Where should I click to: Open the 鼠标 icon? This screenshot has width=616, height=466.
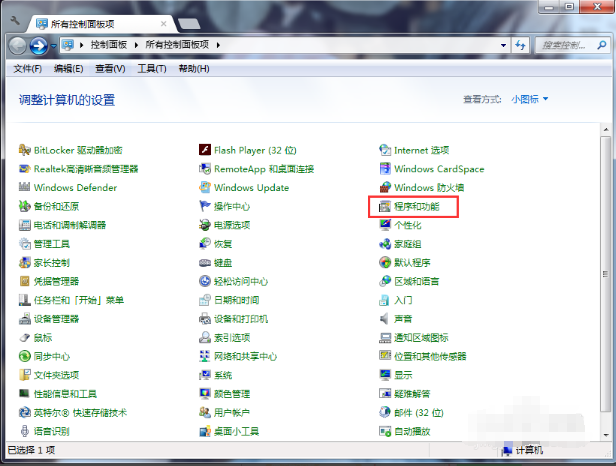point(24,338)
